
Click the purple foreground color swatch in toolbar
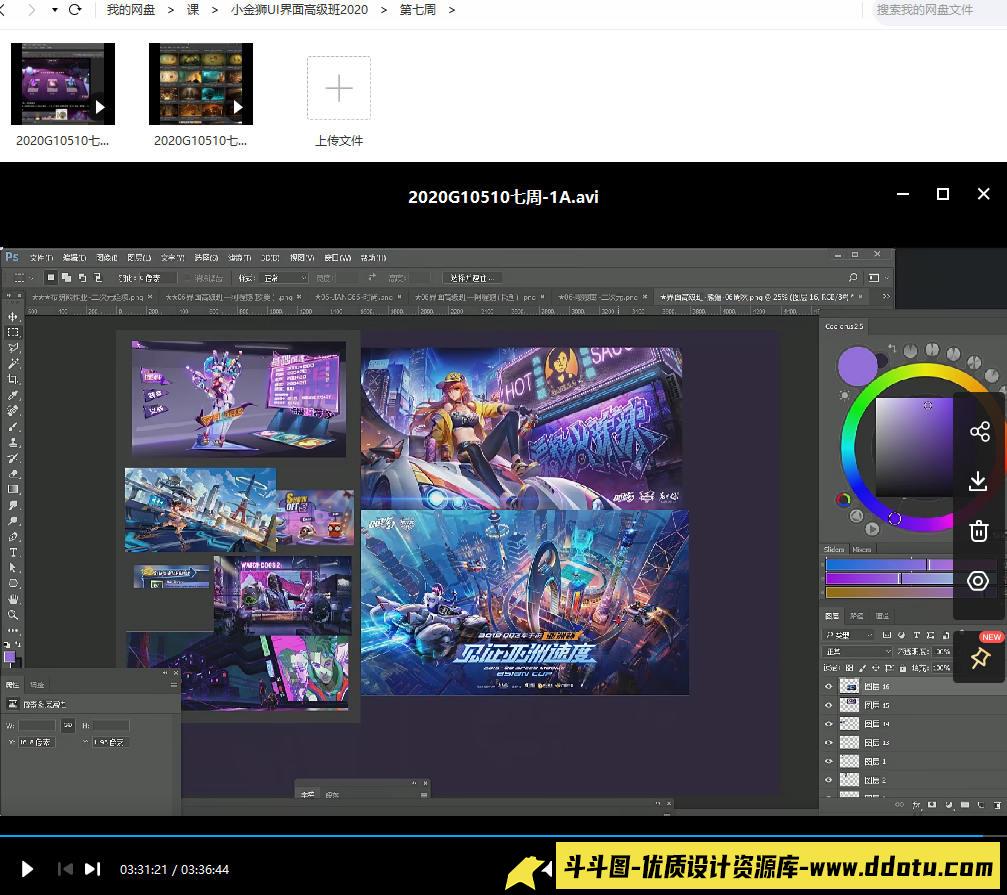10,657
